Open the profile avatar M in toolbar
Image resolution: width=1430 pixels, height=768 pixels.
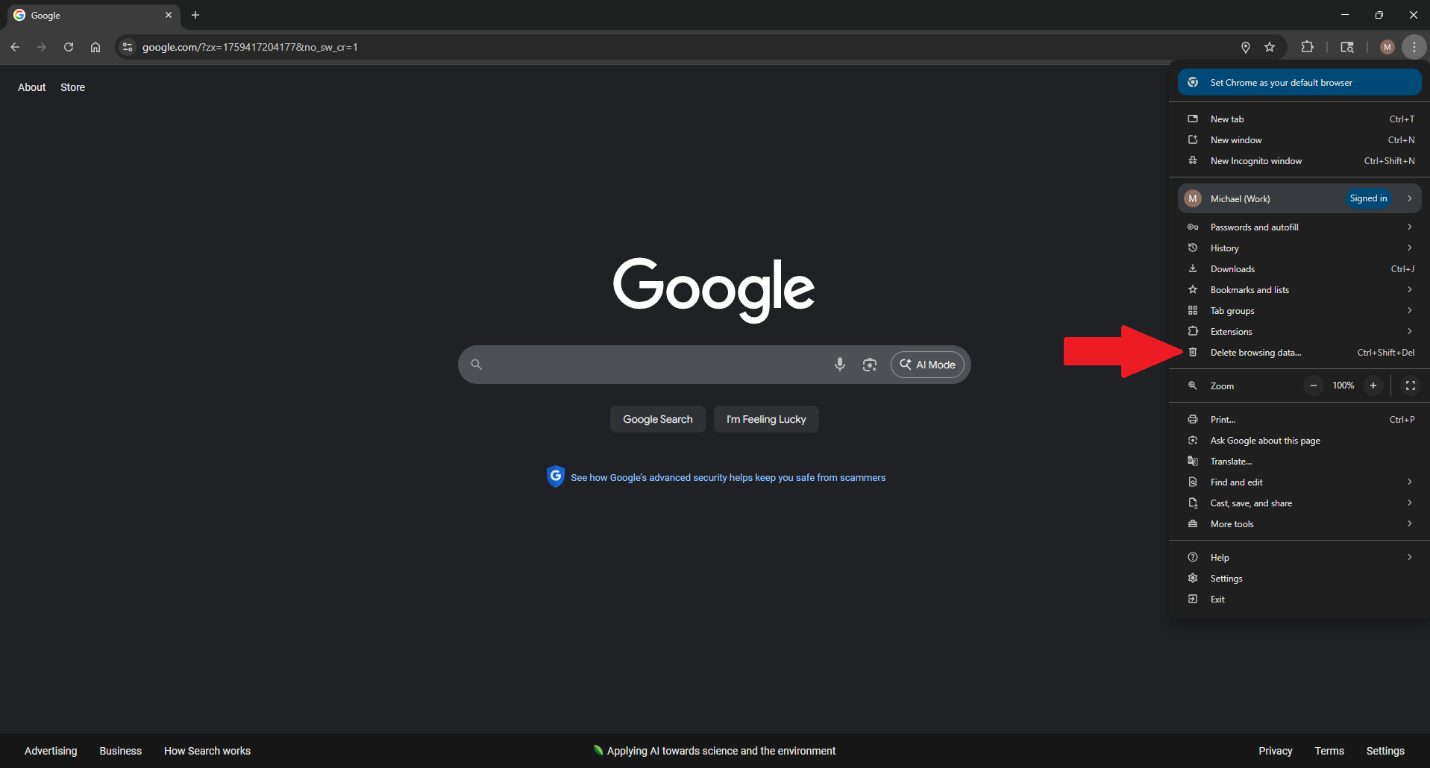tap(1387, 47)
